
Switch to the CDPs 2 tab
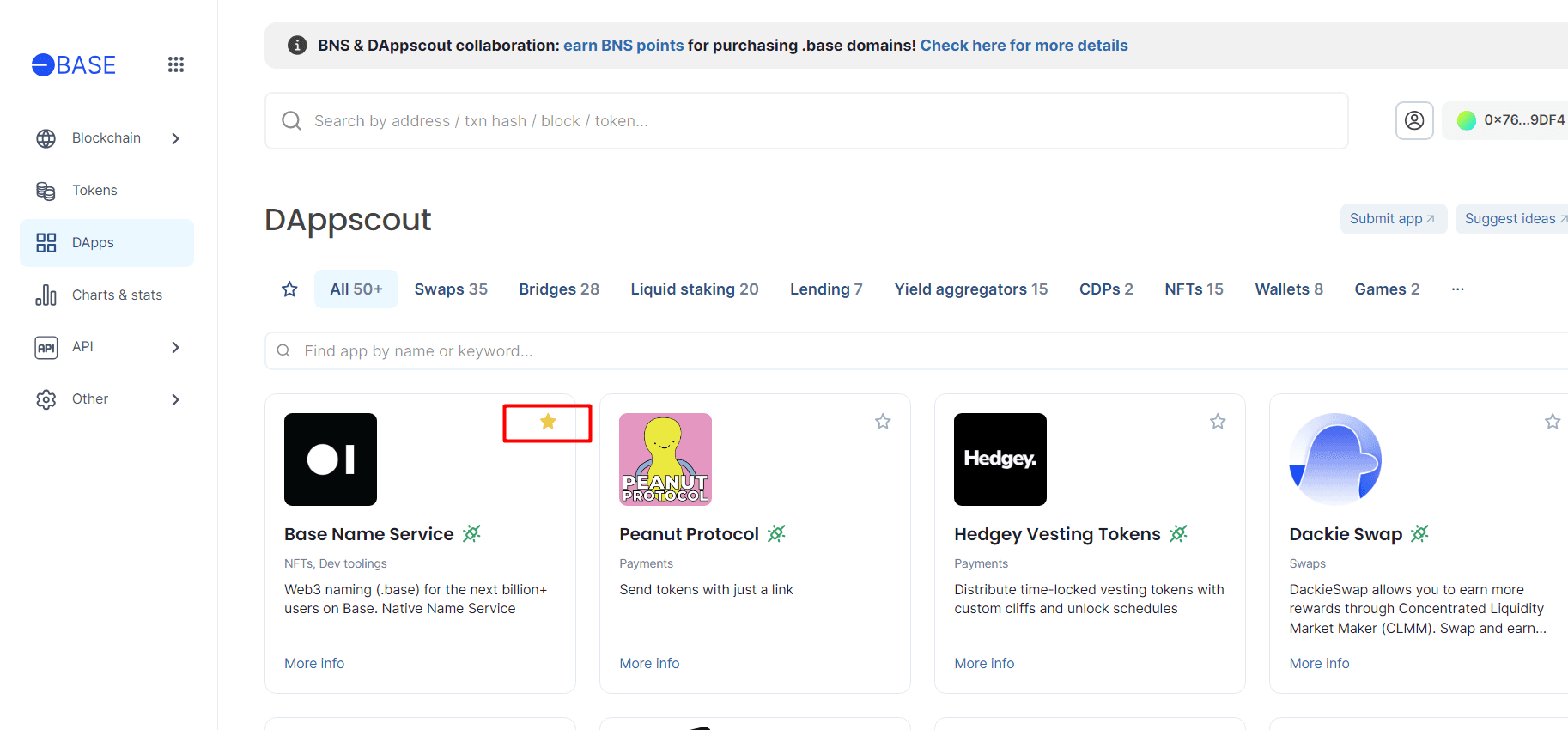(1106, 289)
